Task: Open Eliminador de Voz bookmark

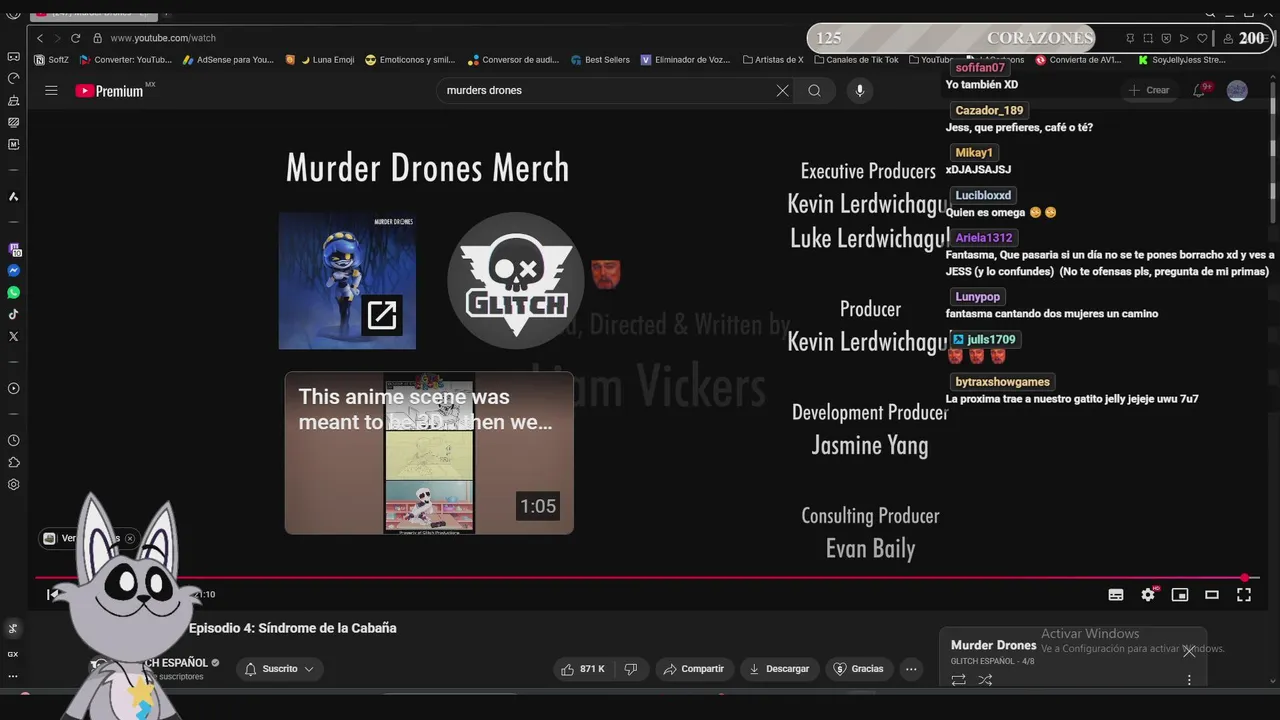Action: click(686, 60)
